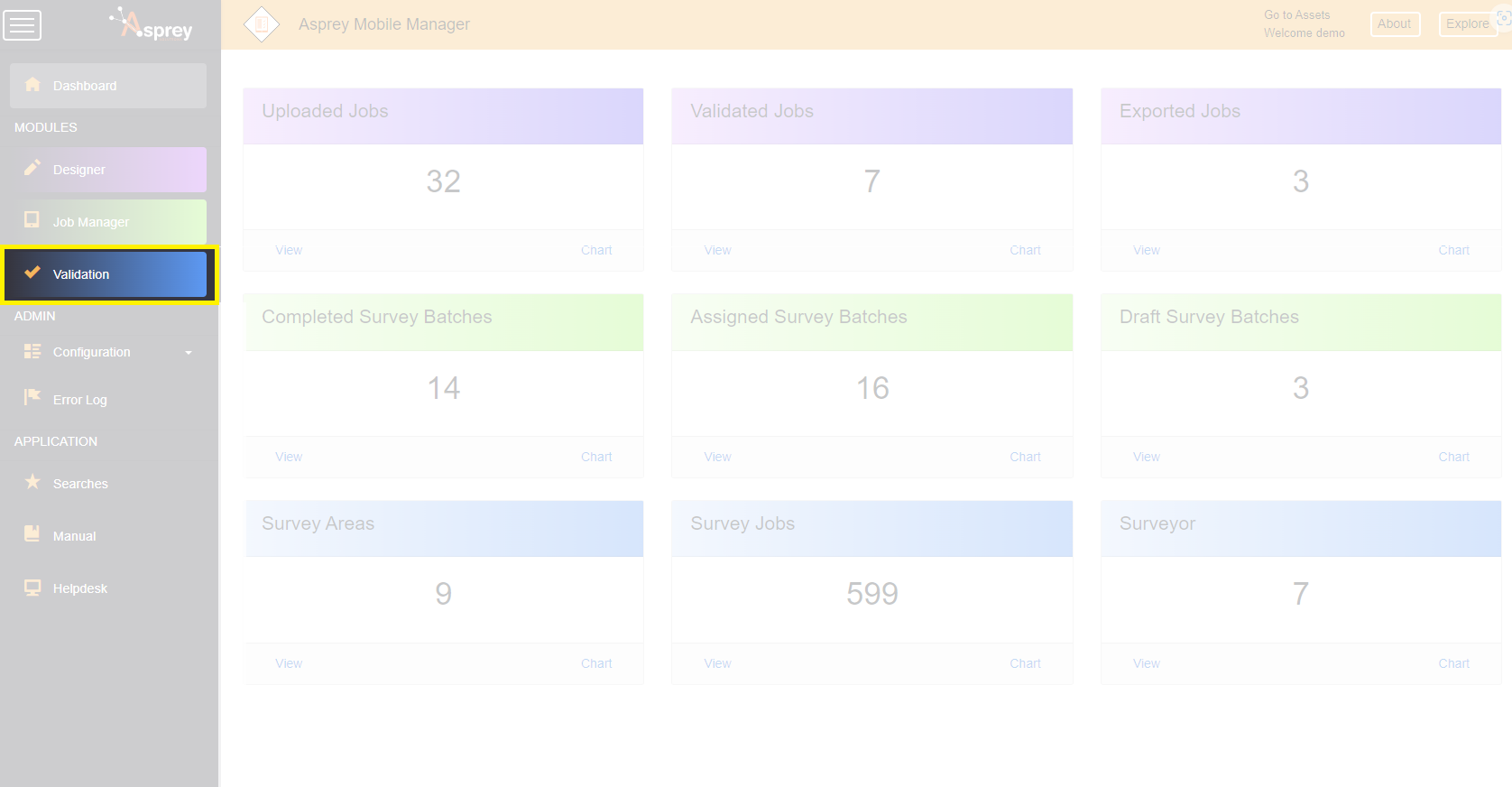The image size is (1512, 787).
Task: Follow the Go to Assets link
Action: point(1296,15)
